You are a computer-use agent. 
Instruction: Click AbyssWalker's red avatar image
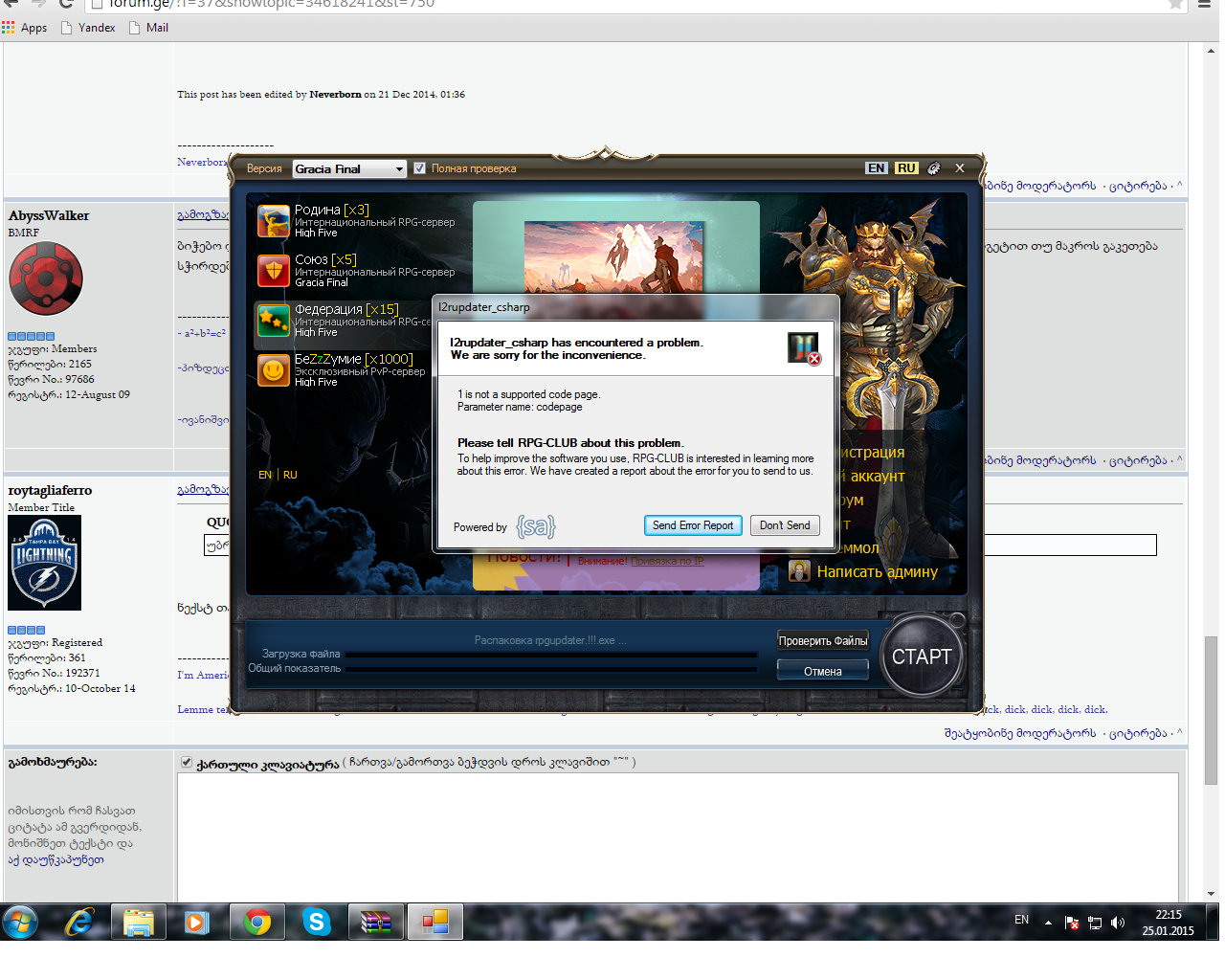point(46,279)
